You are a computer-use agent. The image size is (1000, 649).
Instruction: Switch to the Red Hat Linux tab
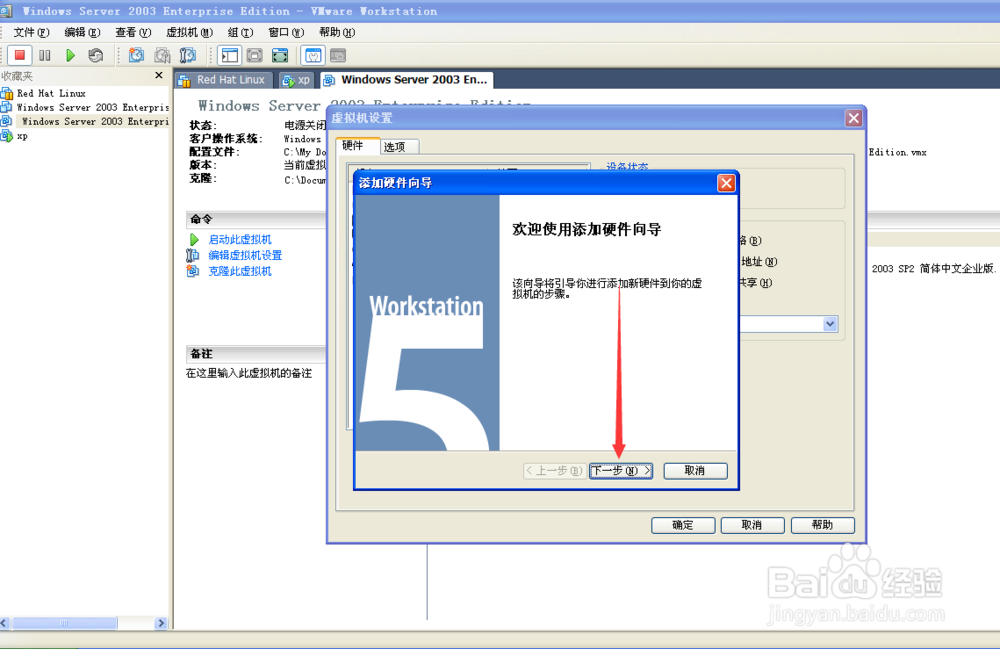223,80
